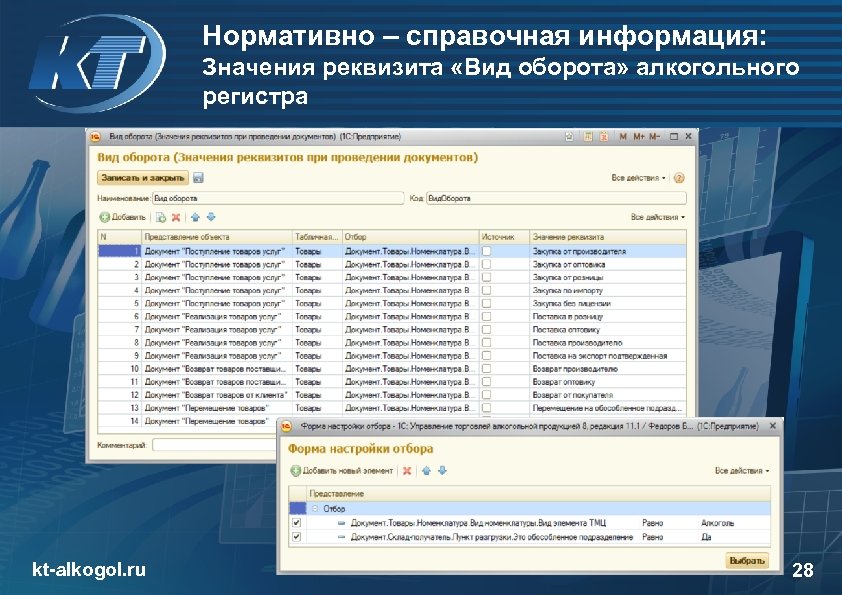
Task: Click the Источник column header
Action: pyautogui.click(x=504, y=237)
